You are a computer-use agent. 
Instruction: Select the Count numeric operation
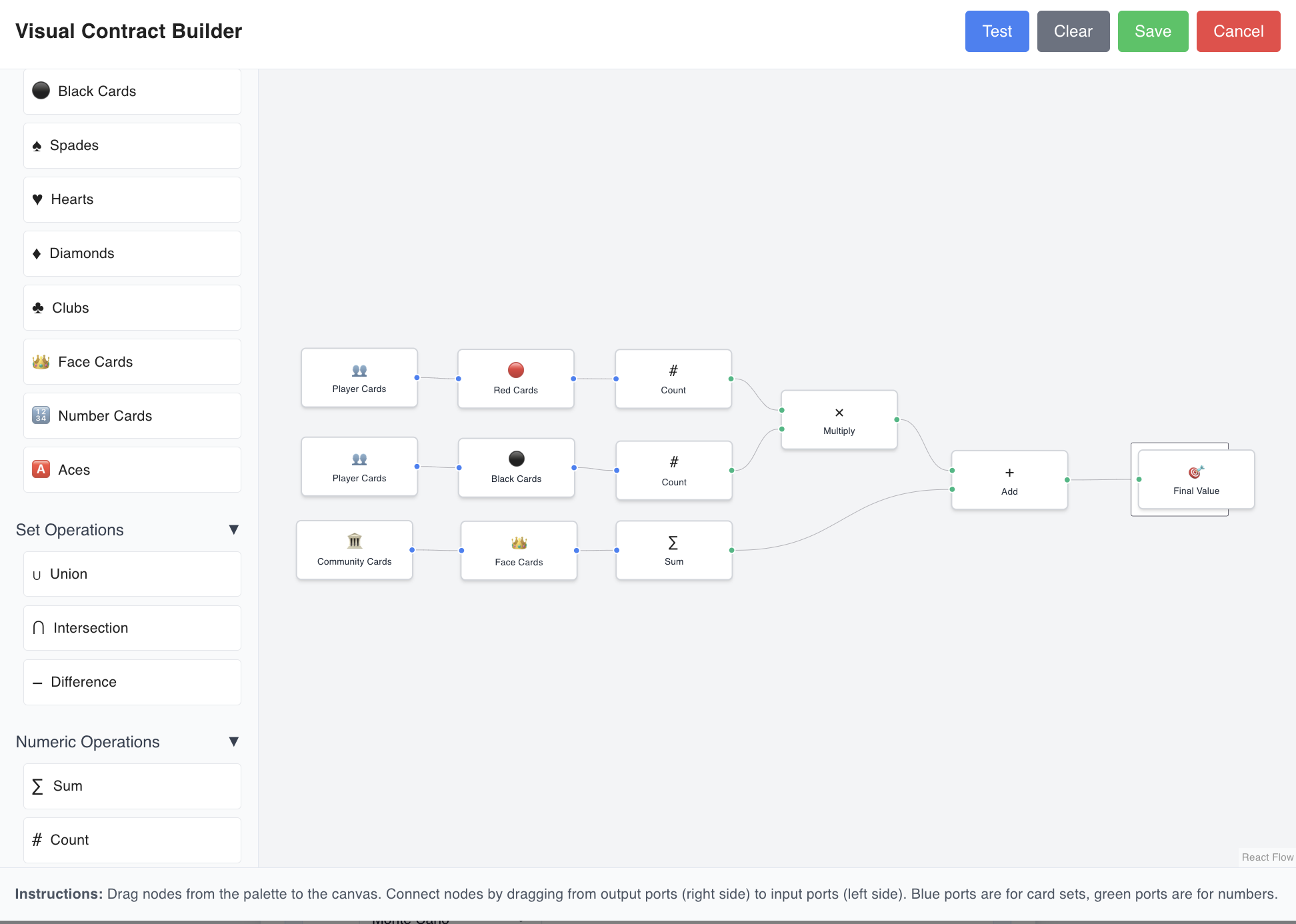click(x=131, y=840)
